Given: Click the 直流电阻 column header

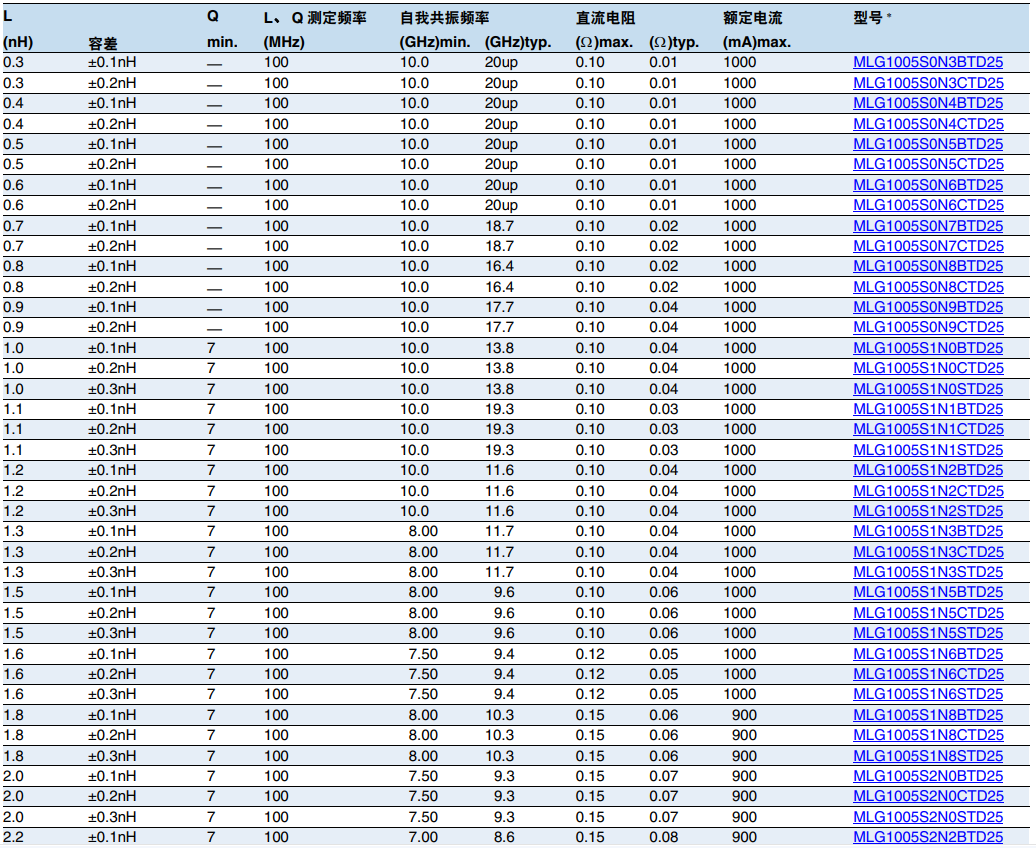Looking at the screenshot, I should (x=606, y=18).
